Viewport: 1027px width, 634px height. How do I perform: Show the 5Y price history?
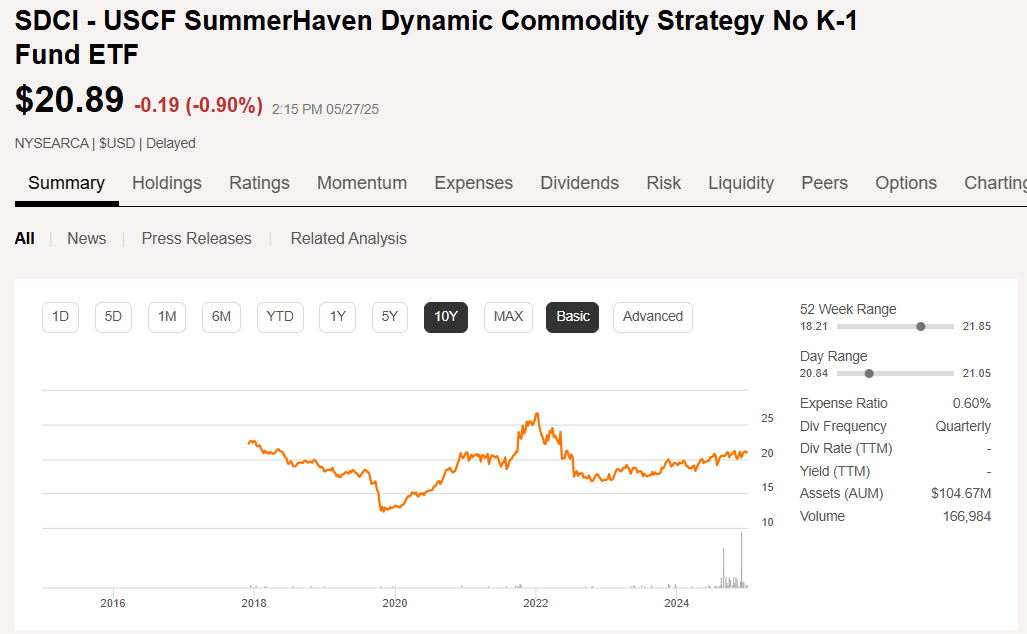point(389,317)
